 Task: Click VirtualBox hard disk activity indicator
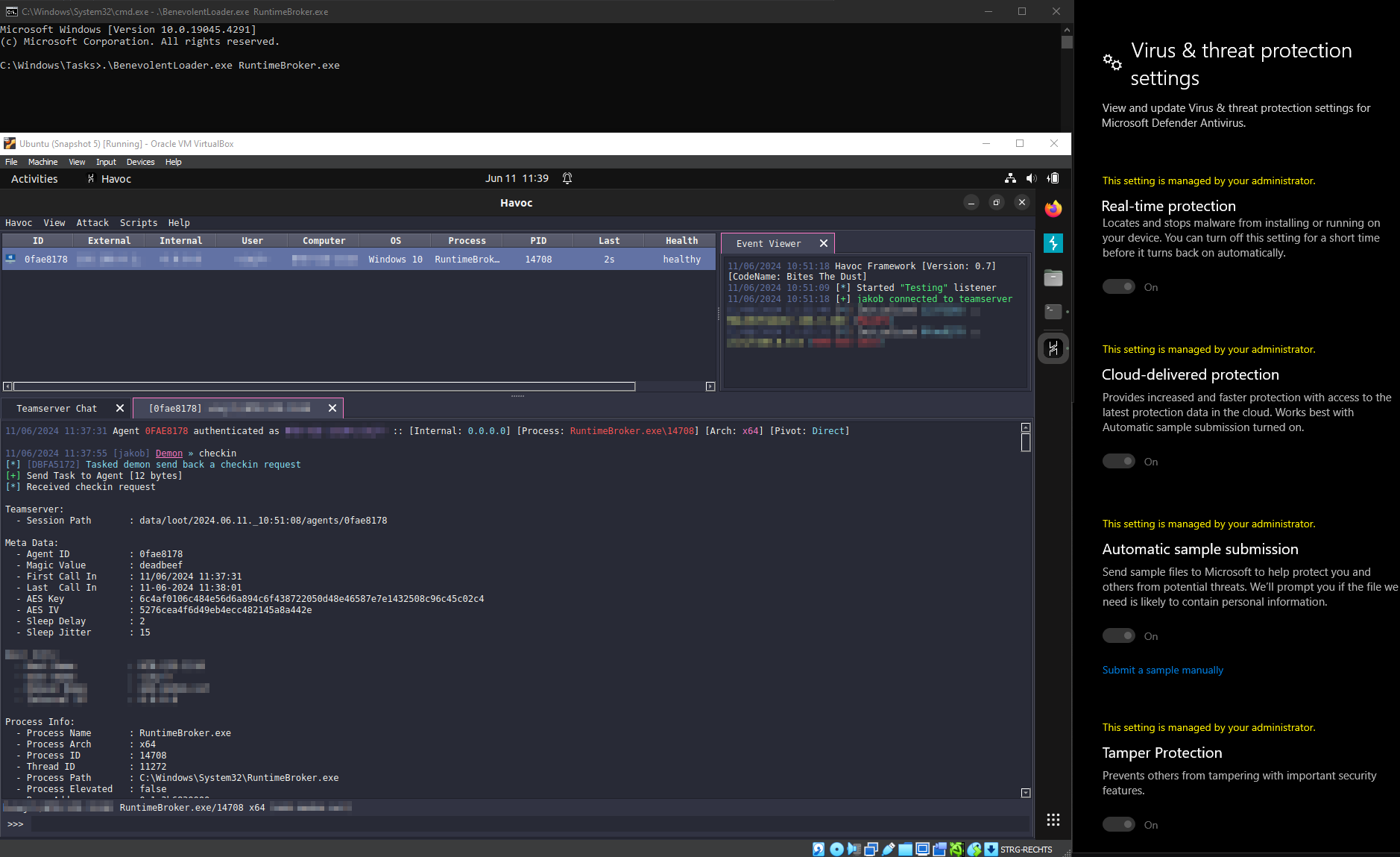(819, 849)
